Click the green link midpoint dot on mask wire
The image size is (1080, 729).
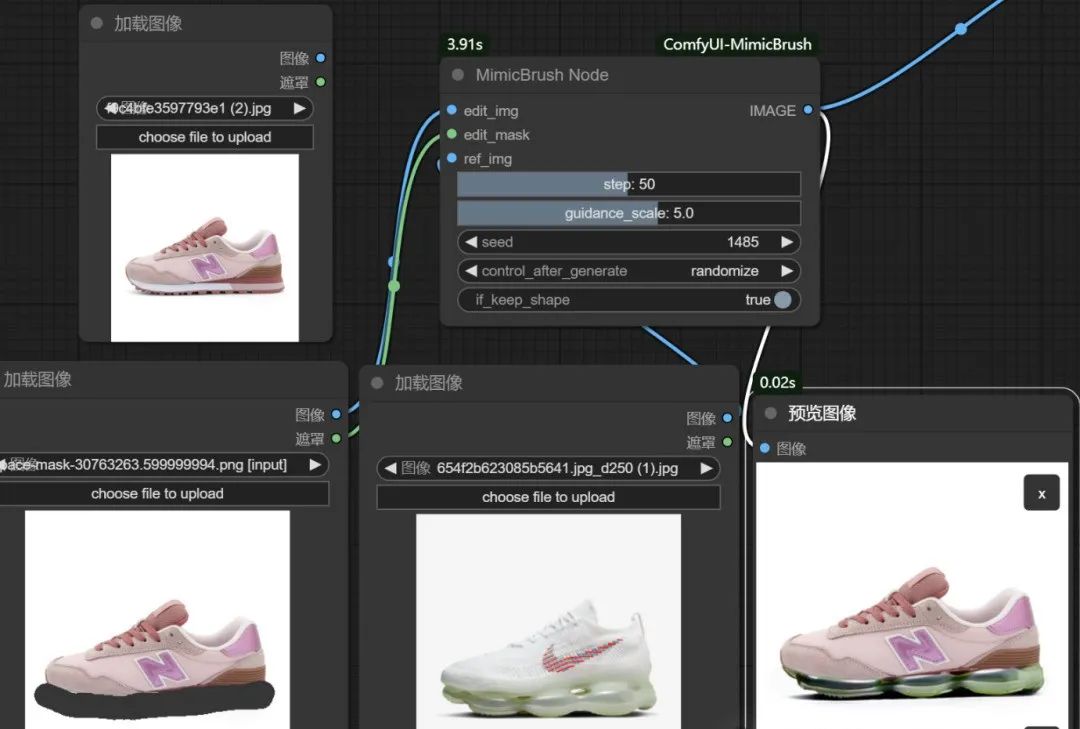pos(394,285)
